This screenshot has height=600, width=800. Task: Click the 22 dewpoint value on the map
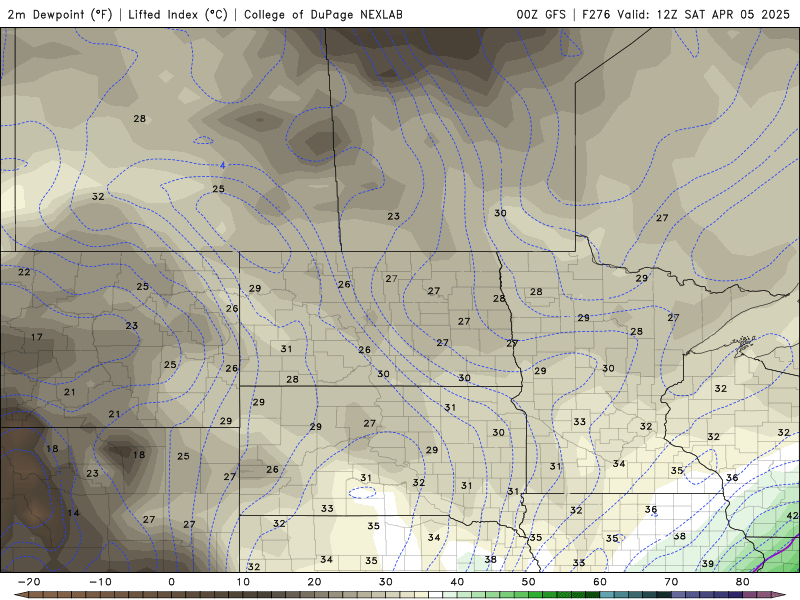(24, 272)
